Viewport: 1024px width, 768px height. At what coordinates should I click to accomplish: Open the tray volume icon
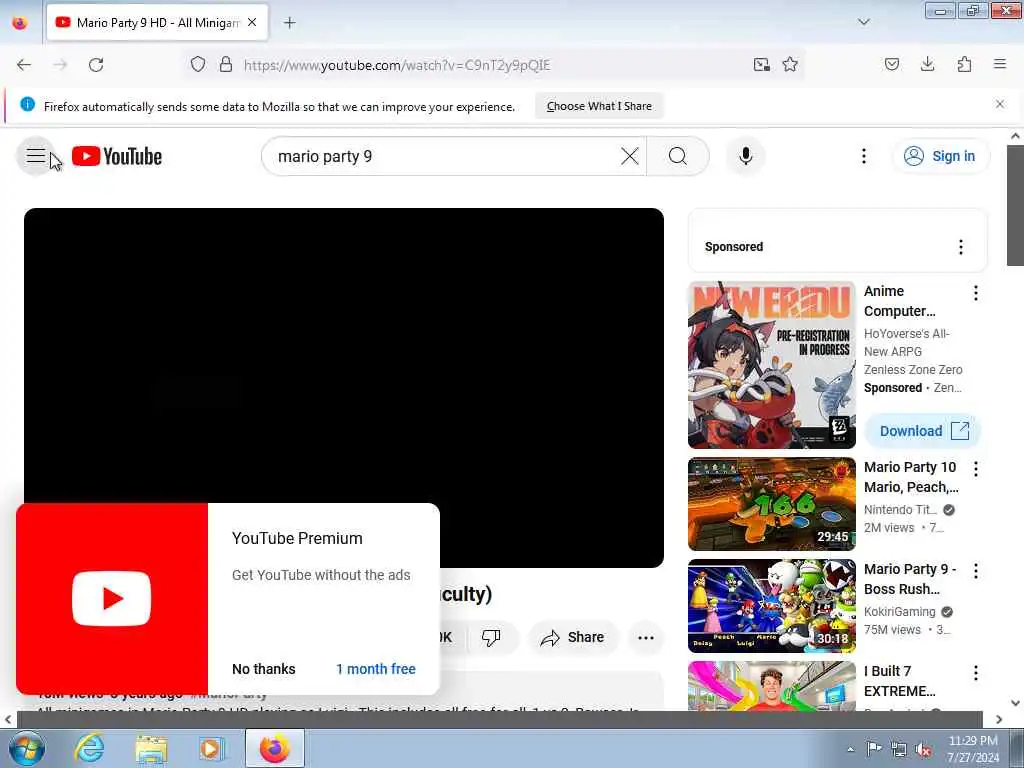click(x=923, y=749)
